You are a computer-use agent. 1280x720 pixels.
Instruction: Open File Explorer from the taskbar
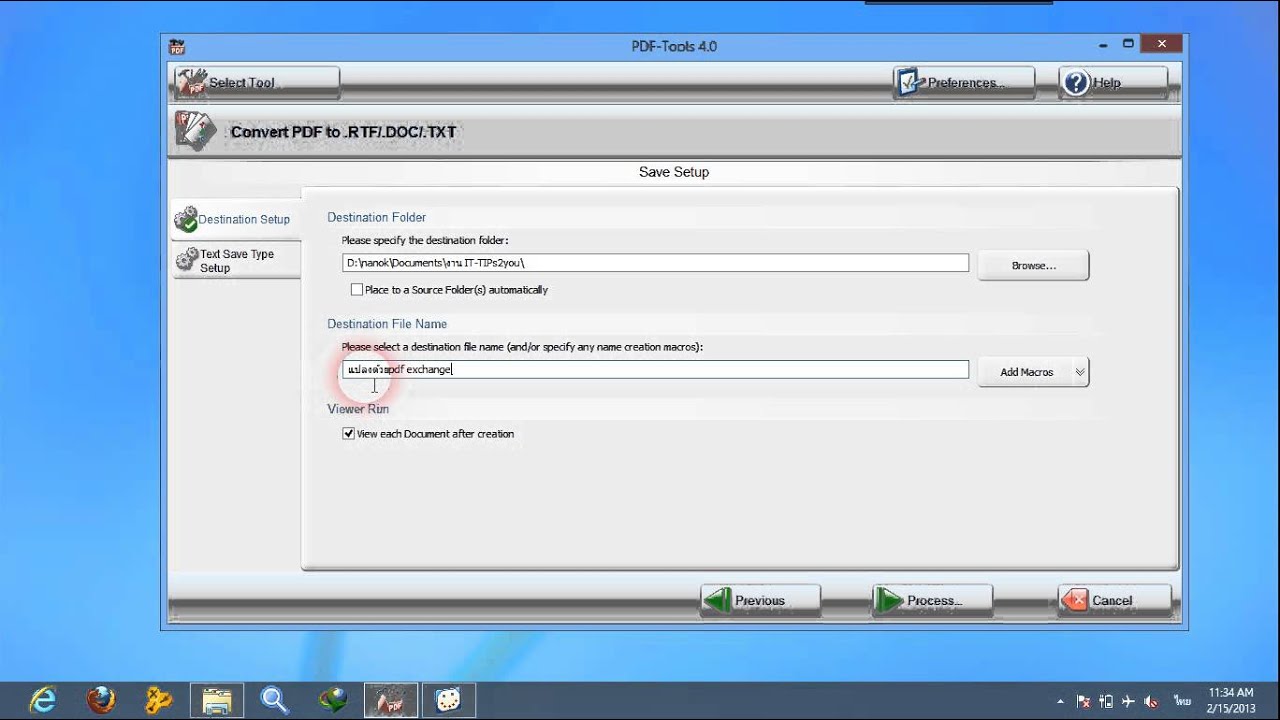[x=217, y=700]
